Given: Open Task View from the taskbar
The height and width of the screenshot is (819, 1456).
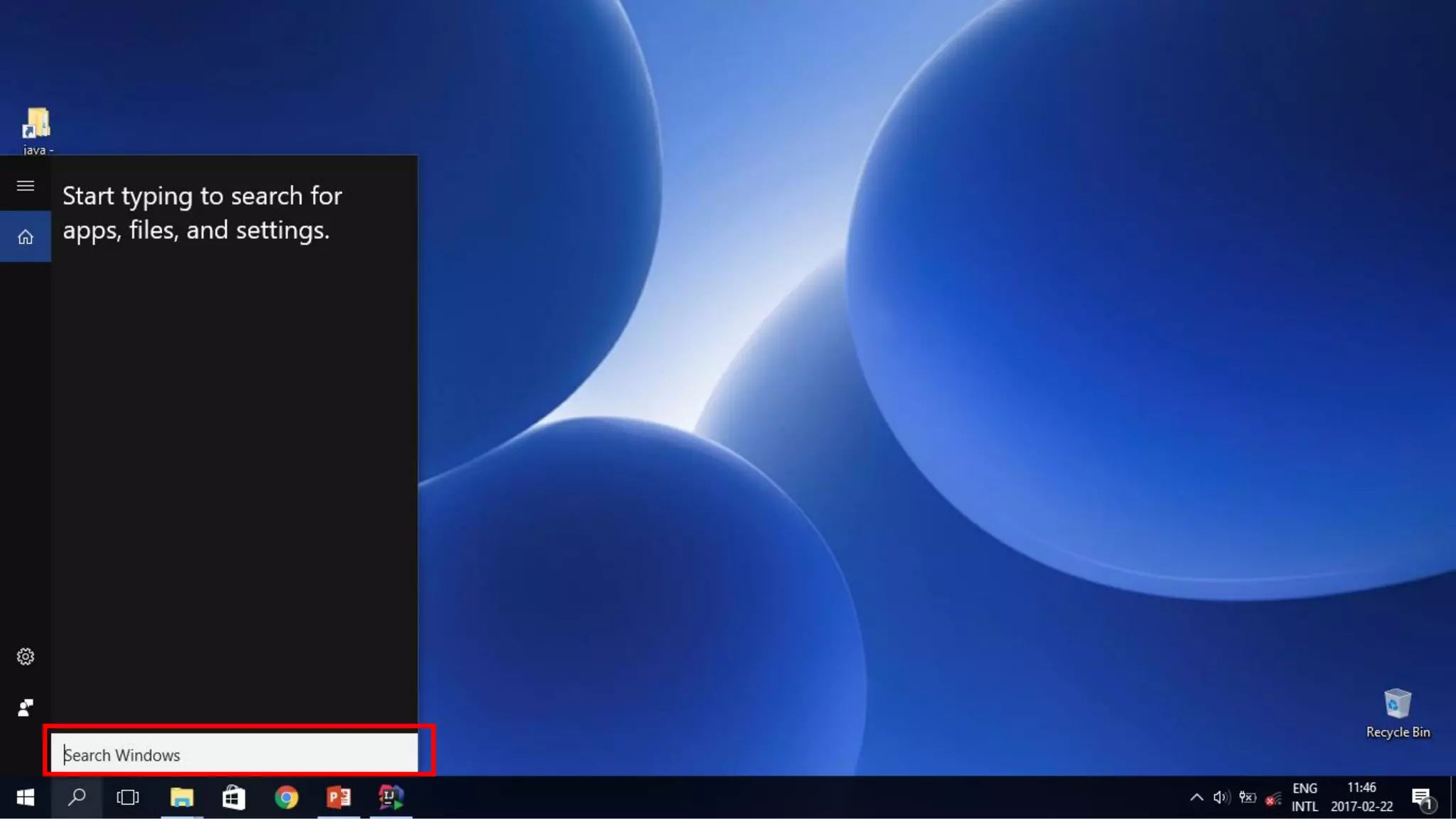Looking at the screenshot, I should tap(128, 798).
